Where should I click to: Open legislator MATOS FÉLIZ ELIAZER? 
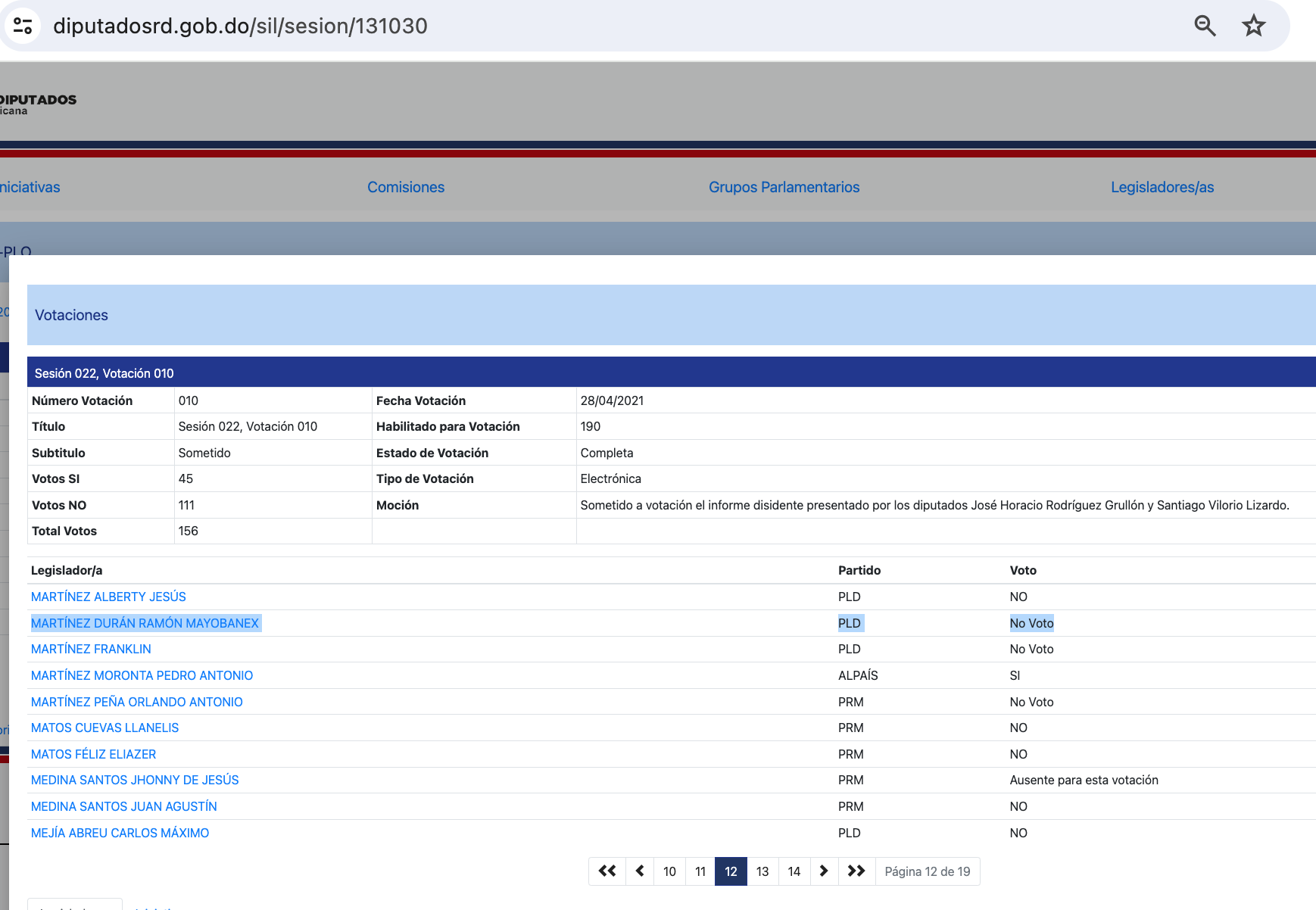pyautogui.click(x=93, y=754)
